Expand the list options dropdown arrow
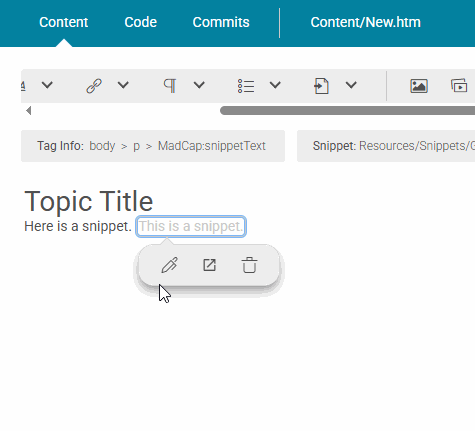This screenshot has width=475, height=431. (x=275, y=85)
